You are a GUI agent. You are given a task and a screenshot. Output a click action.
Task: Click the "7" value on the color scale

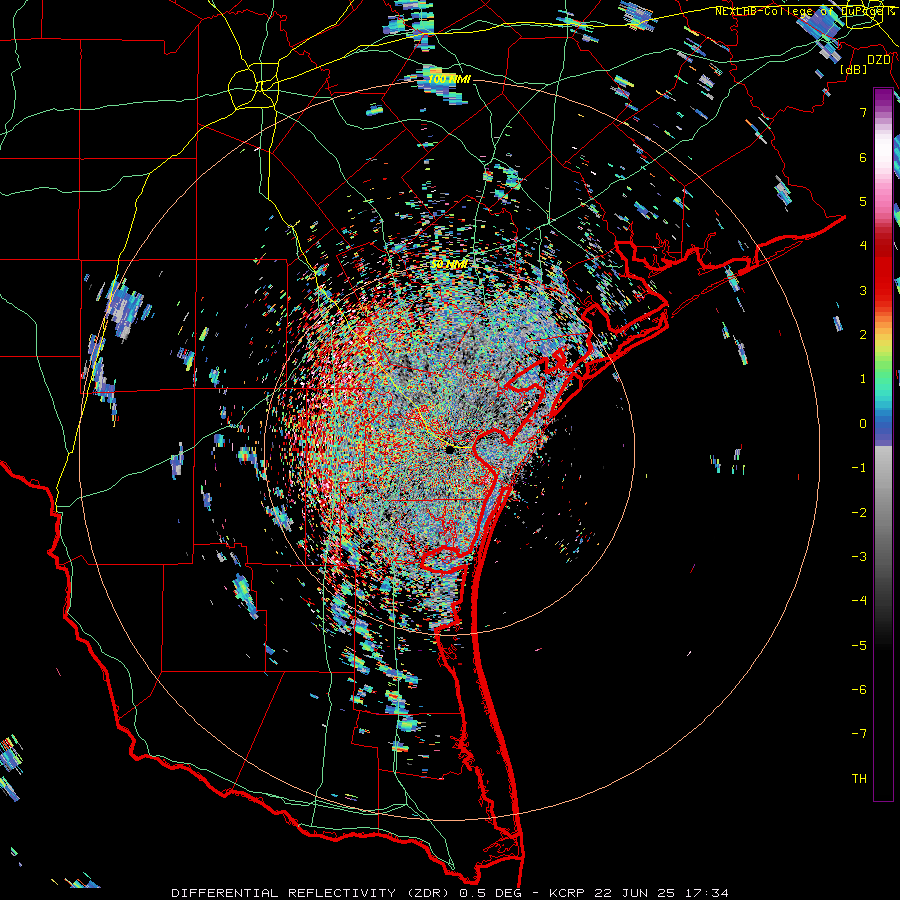tap(863, 112)
